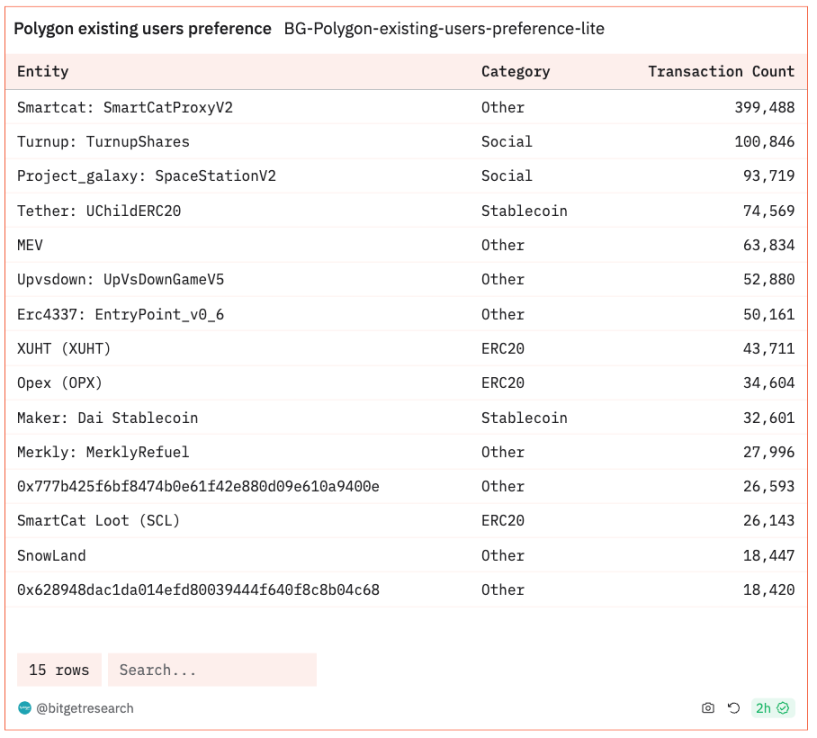Screen dimensions: 817x738
Task: Open the Polygon existing users preference title
Action: (139, 30)
